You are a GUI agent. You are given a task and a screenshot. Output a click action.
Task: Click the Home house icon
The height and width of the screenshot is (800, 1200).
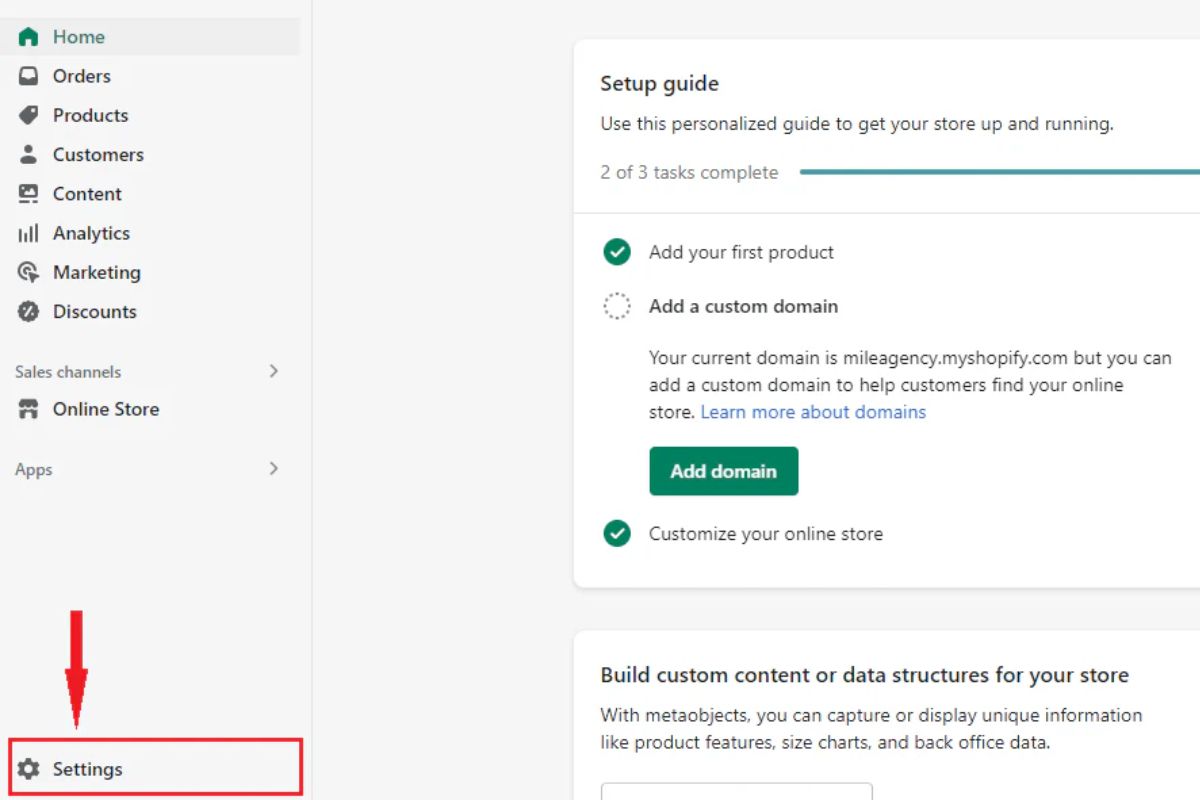[29, 37]
